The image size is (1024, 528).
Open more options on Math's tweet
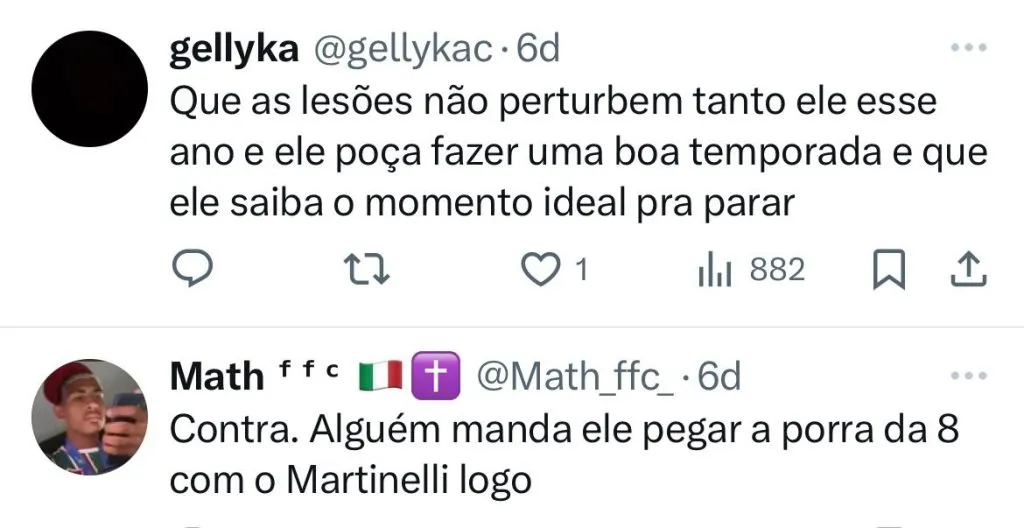968,376
